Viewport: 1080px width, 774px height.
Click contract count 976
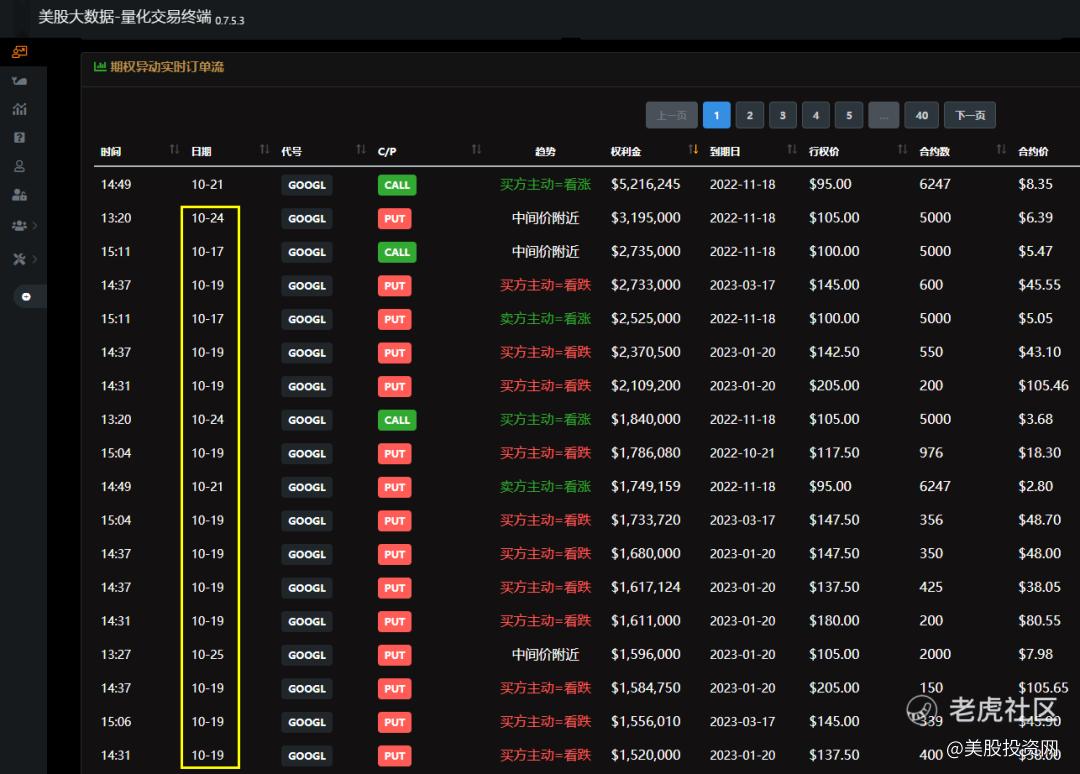pyautogui.click(x=931, y=453)
